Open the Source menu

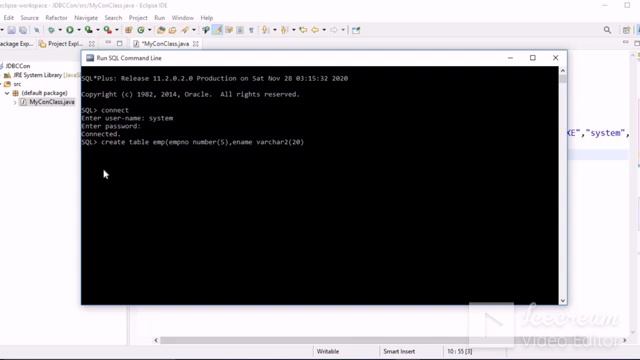coord(29,18)
